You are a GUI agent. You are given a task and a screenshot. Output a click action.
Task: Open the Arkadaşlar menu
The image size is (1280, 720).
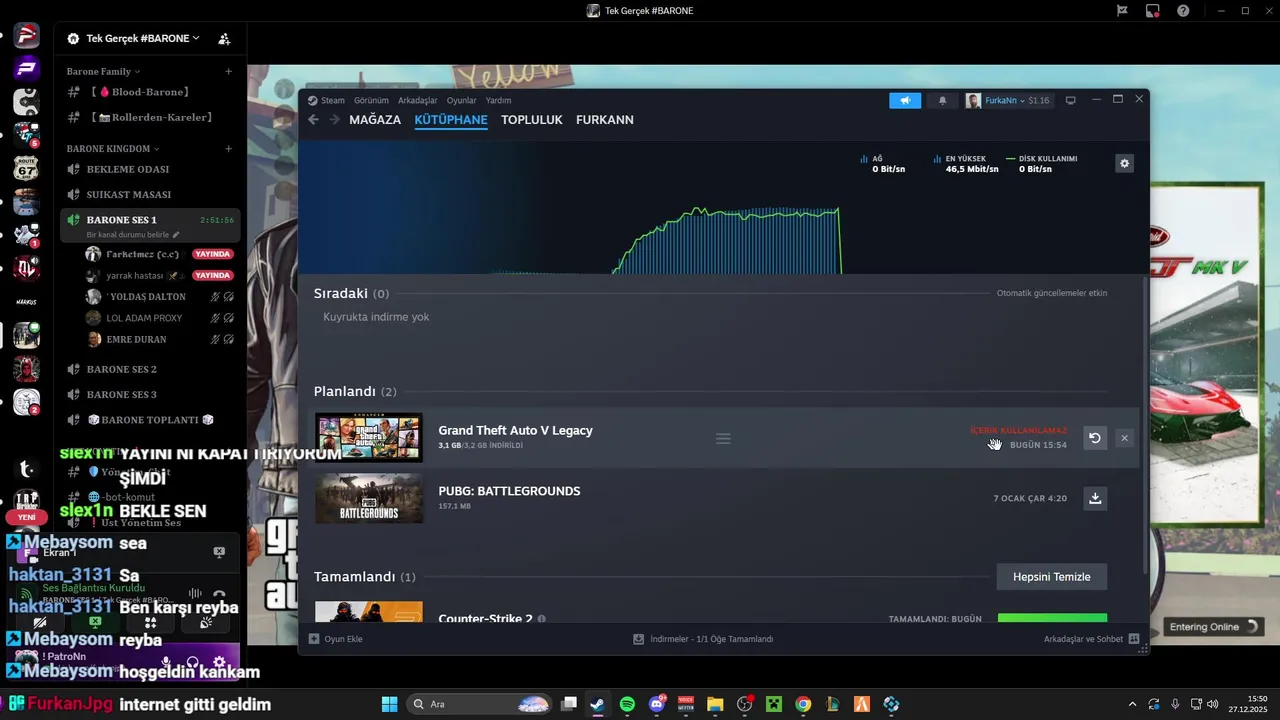418,100
